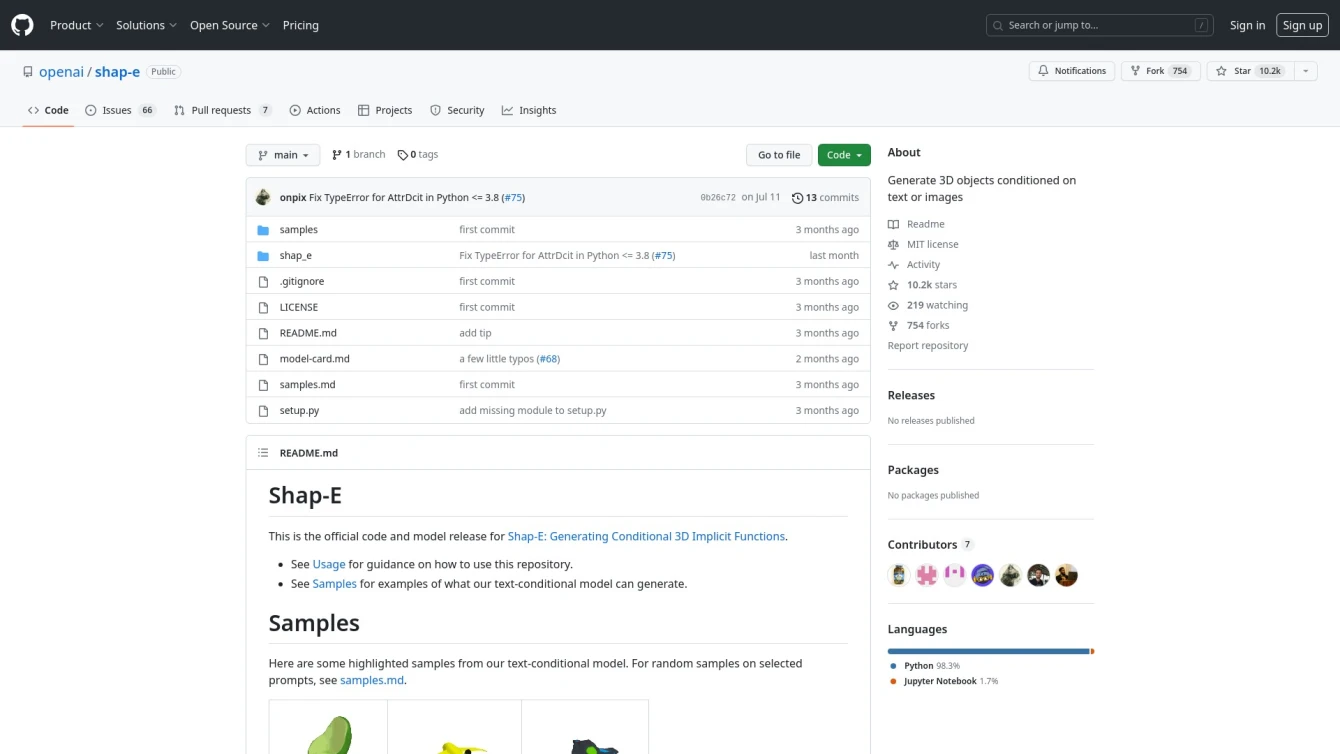
Task: View the 13 commits history
Action: tap(825, 198)
